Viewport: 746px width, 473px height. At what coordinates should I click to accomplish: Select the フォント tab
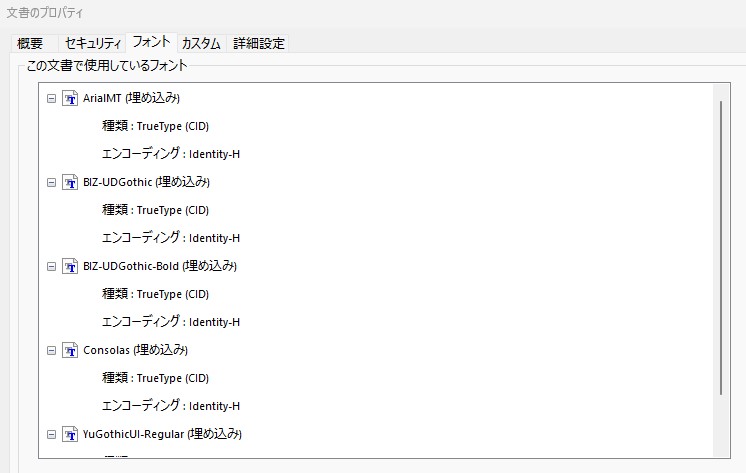point(151,42)
